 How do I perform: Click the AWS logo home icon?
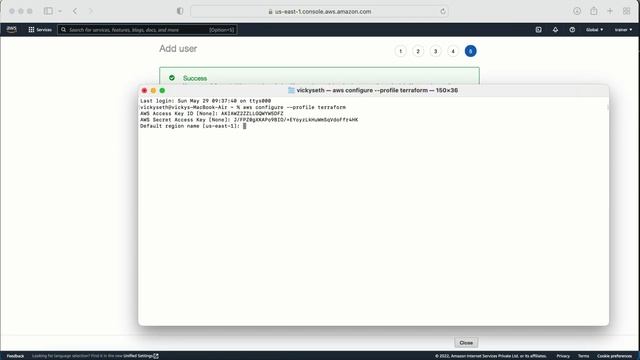point(11,29)
